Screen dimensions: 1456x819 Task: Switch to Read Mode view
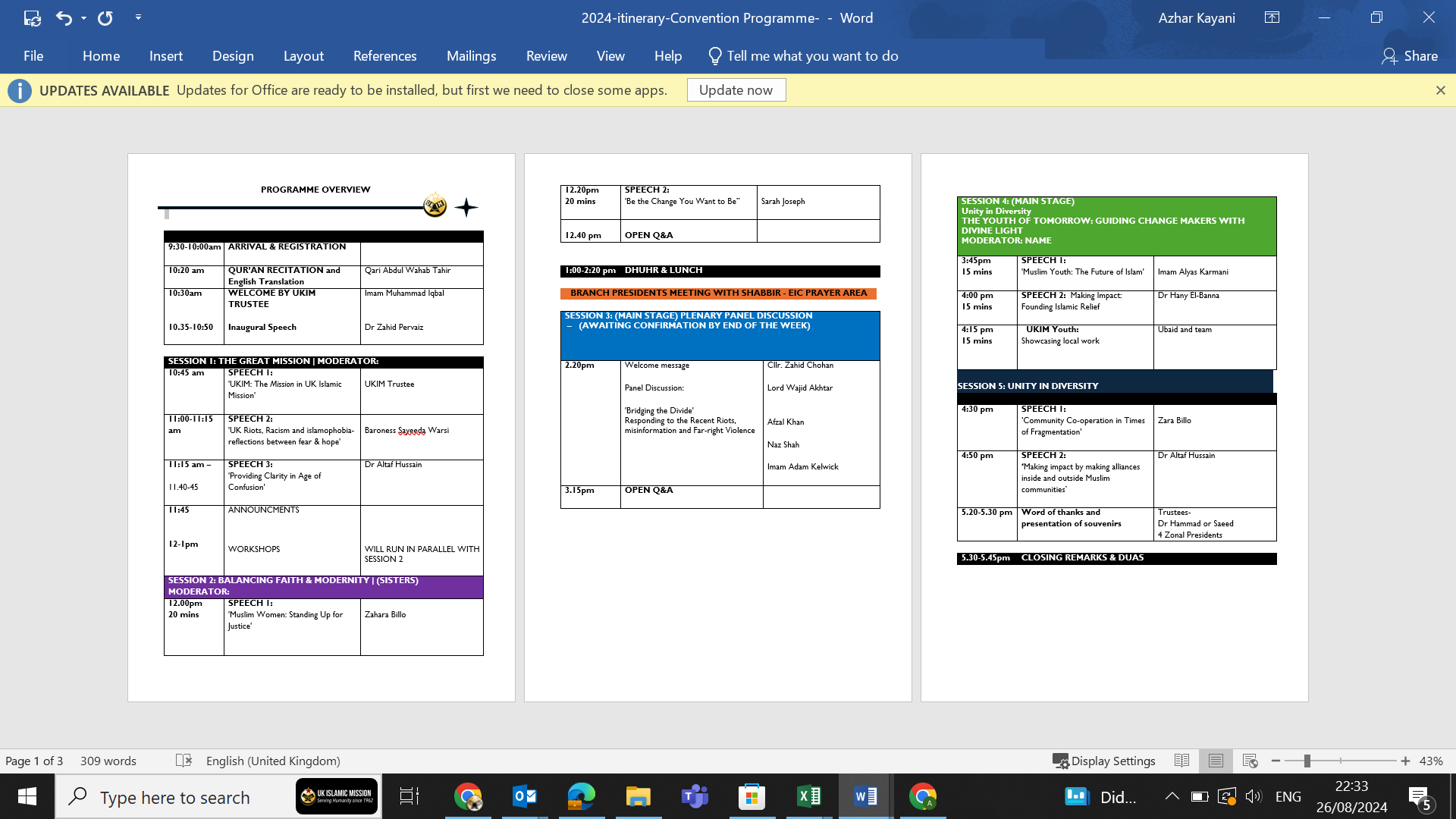pyautogui.click(x=1181, y=761)
